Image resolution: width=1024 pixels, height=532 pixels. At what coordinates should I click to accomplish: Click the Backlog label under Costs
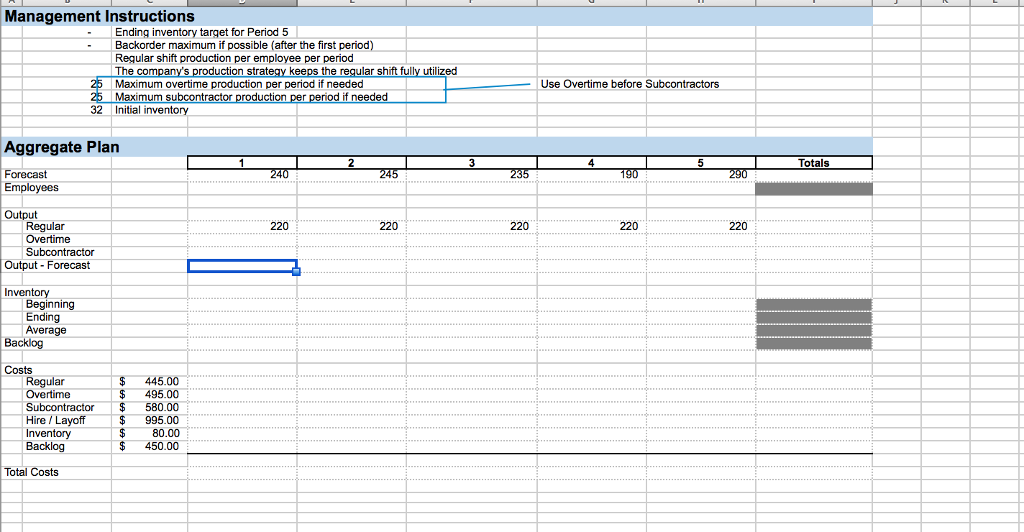point(45,447)
